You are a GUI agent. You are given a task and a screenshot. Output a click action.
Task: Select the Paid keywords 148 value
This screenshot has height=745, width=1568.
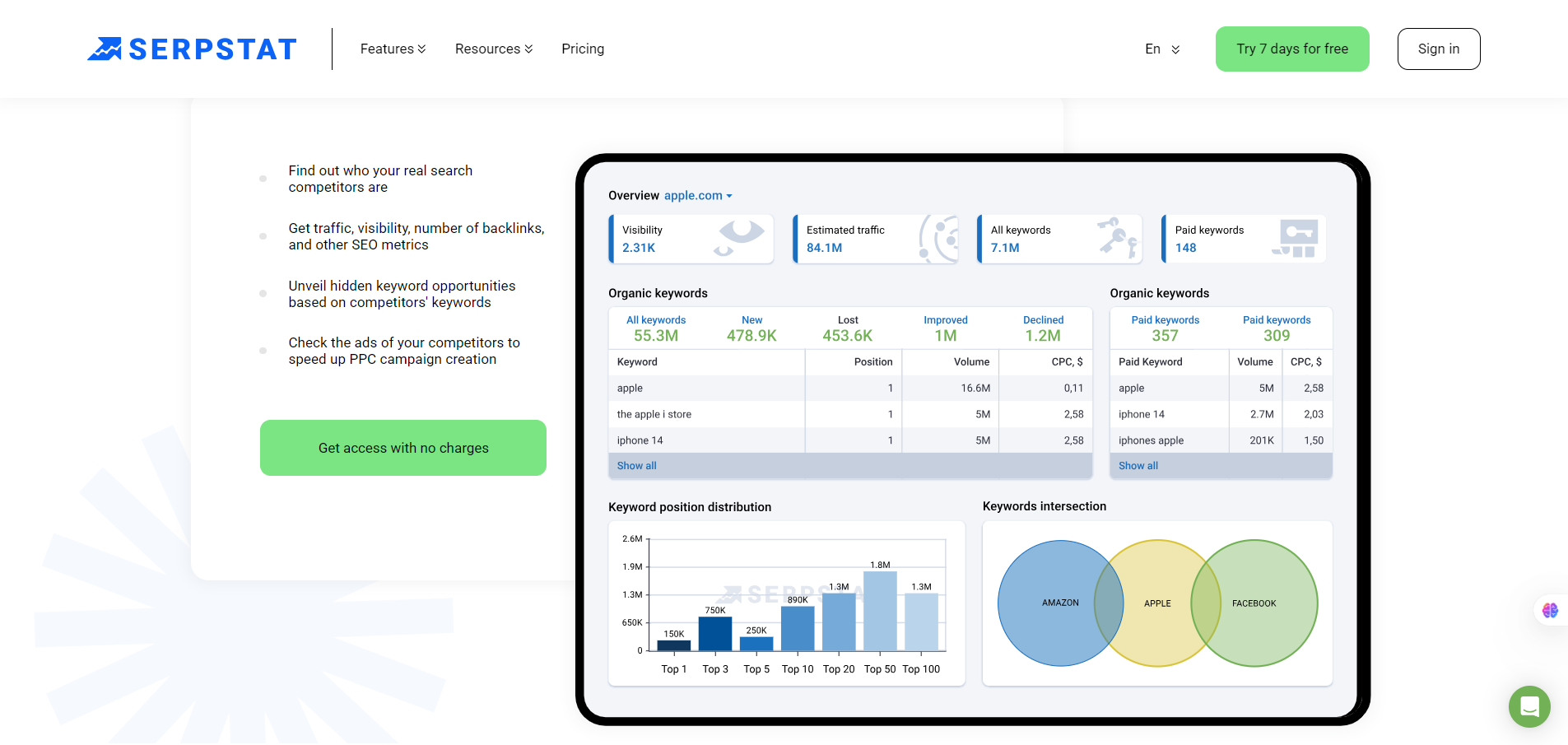(1185, 248)
